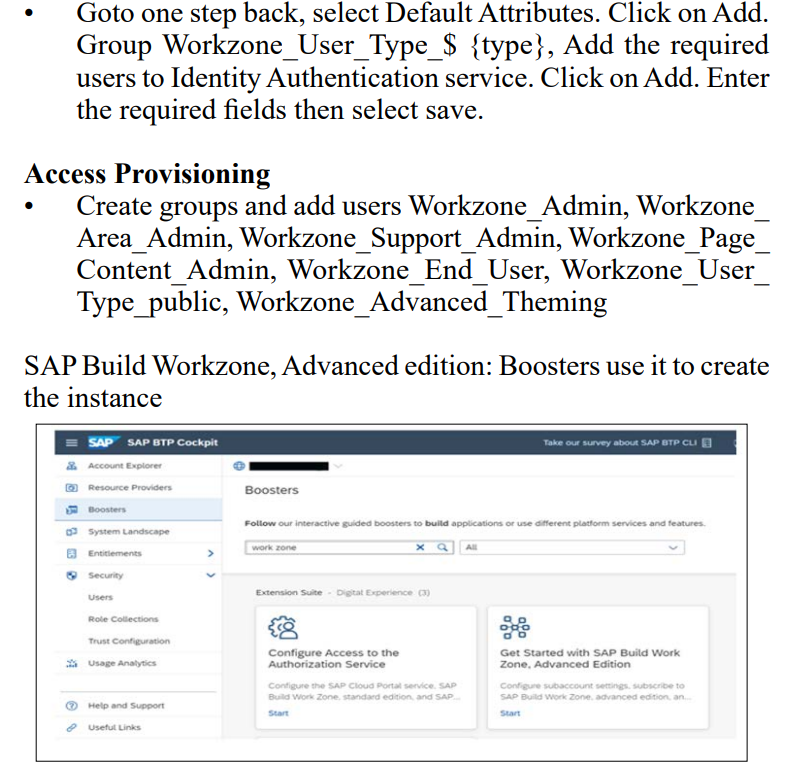Expand the Entitlements menu chevron

pos(211,553)
